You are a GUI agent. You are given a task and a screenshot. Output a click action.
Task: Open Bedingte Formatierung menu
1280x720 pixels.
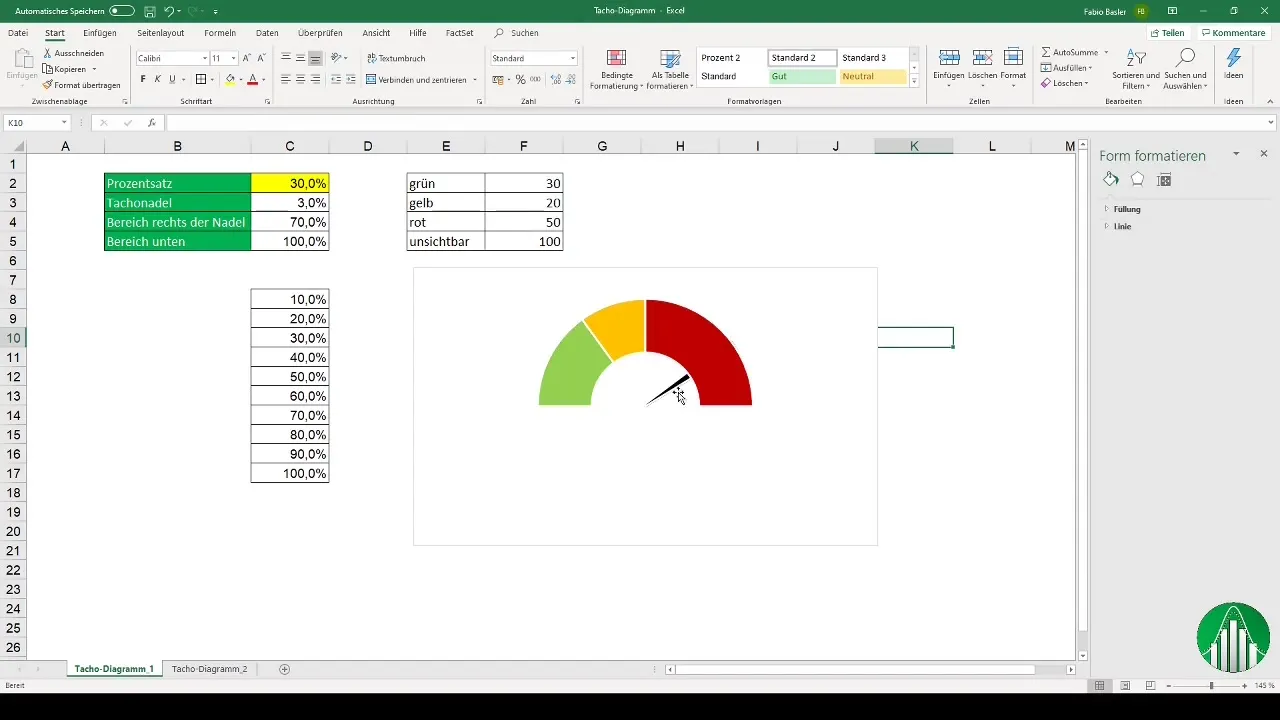click(x=616, y=69)
